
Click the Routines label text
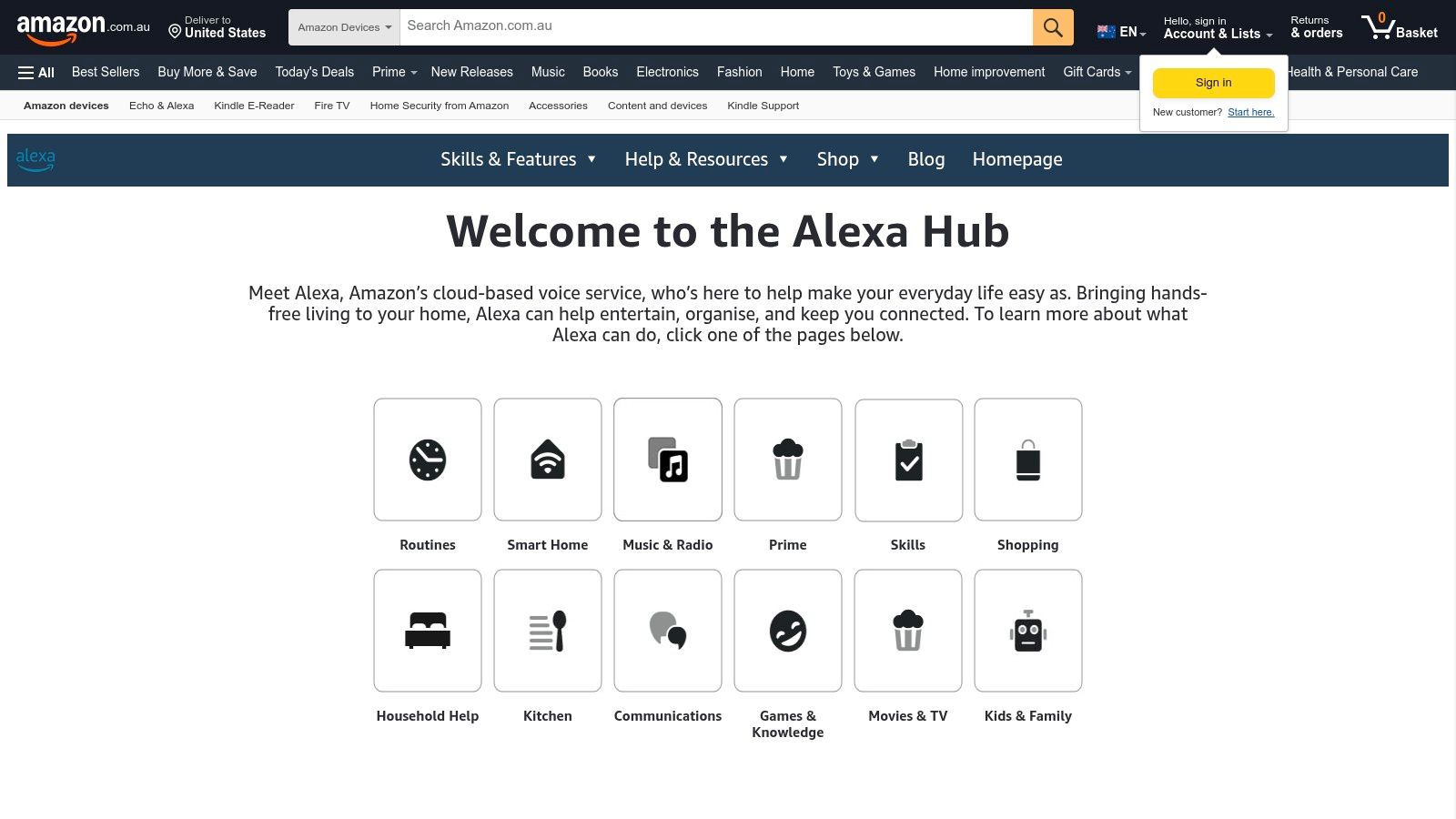(428, 545)
